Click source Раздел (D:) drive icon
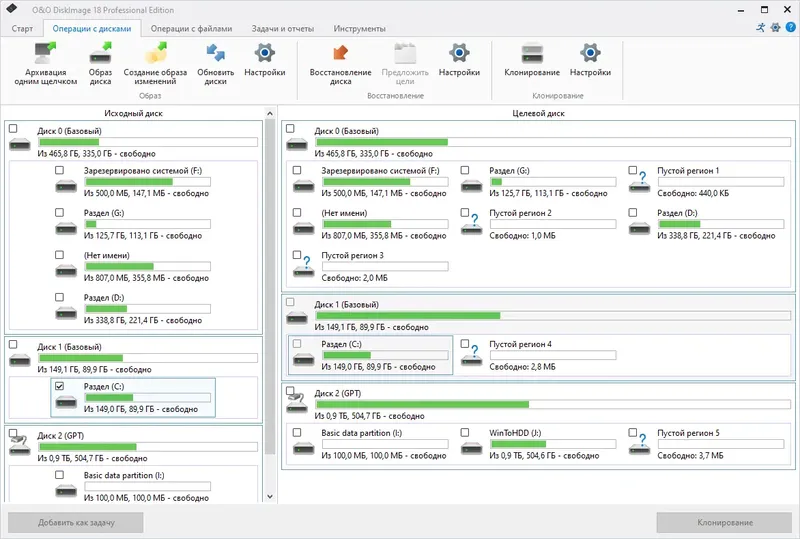Viewport: 800px width, 539px height. [66, 312]
